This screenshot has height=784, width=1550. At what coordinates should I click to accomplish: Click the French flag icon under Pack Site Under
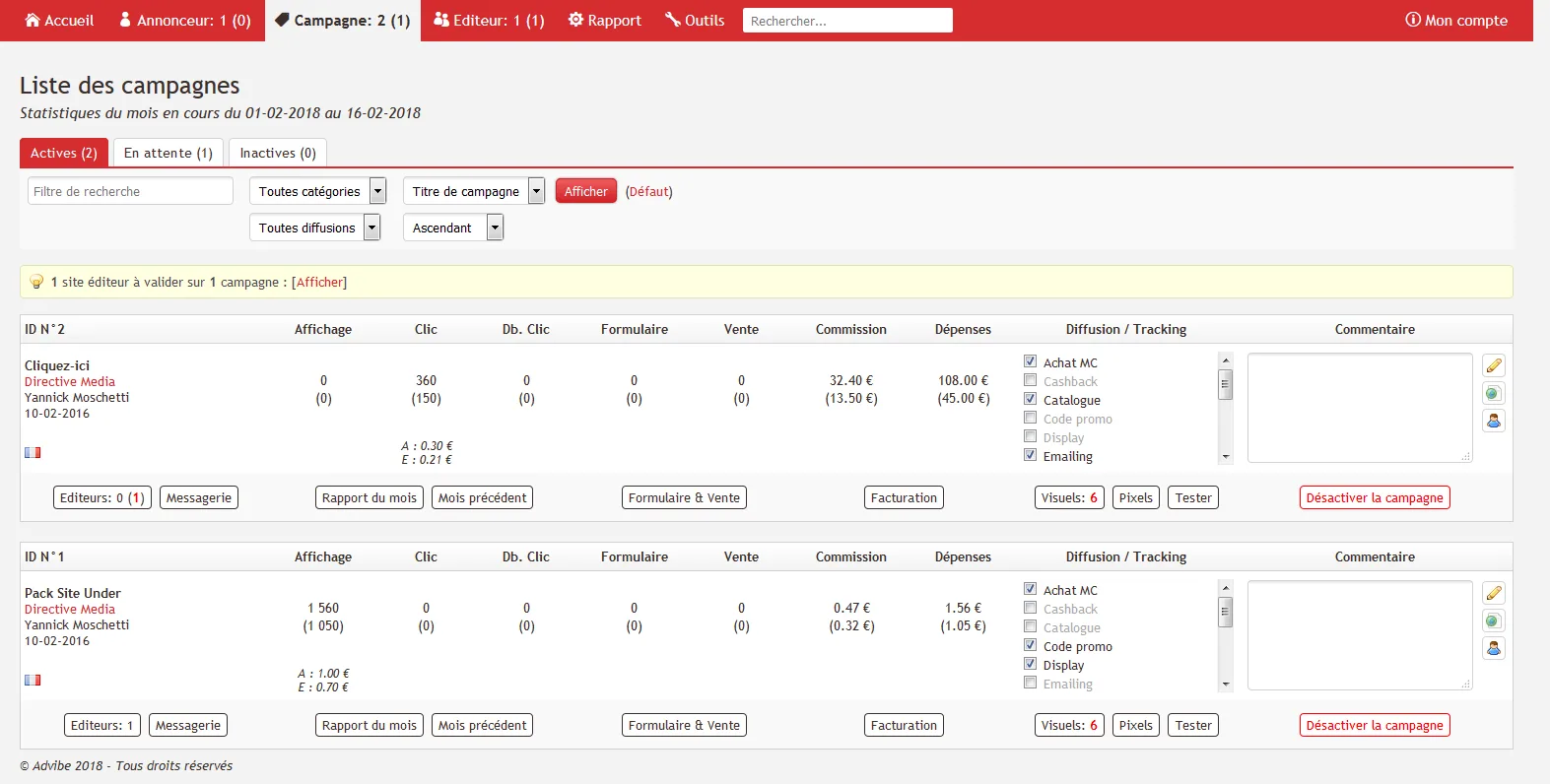33,680
